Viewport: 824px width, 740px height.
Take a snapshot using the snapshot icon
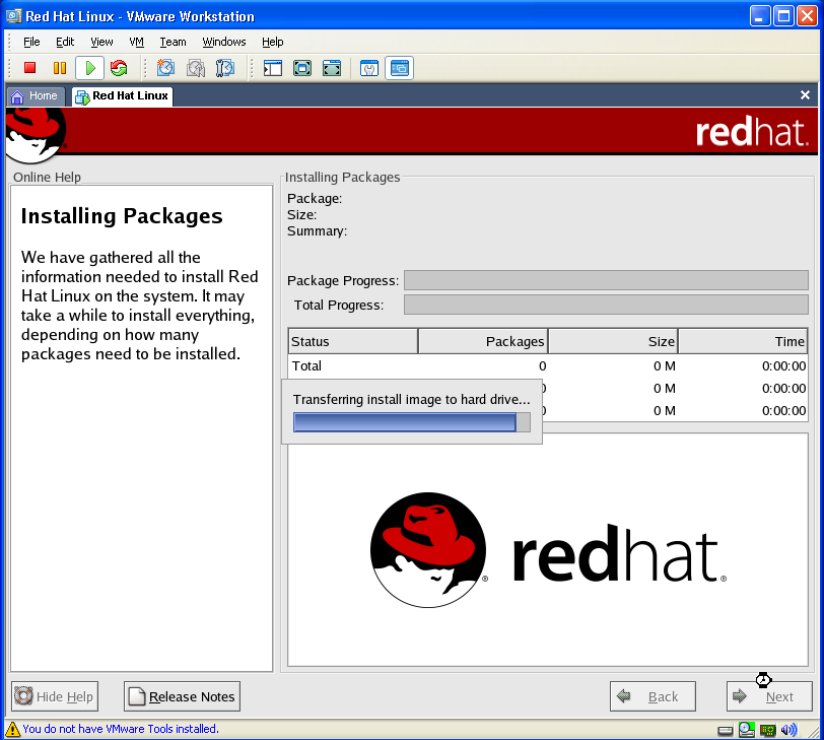pos(166,68)
